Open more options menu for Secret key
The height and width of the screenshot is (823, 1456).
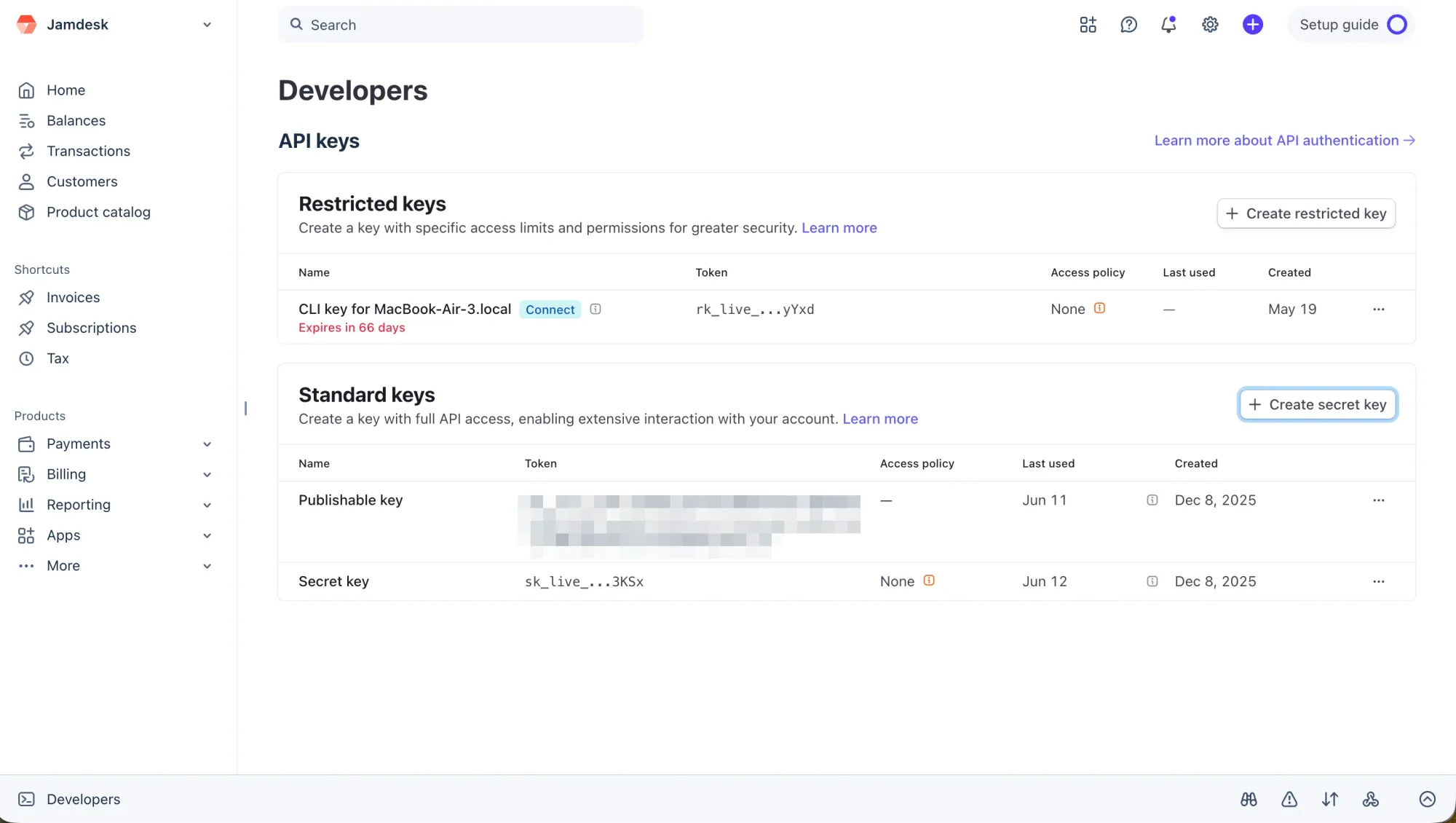tap(1378, 582)
